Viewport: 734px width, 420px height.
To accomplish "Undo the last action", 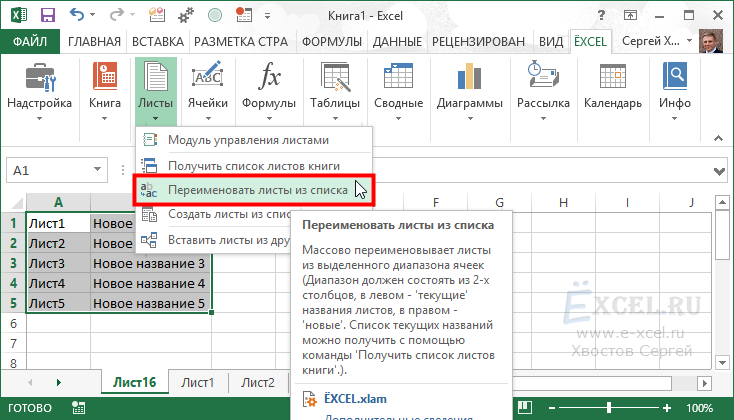I will (x=77, y=15).
